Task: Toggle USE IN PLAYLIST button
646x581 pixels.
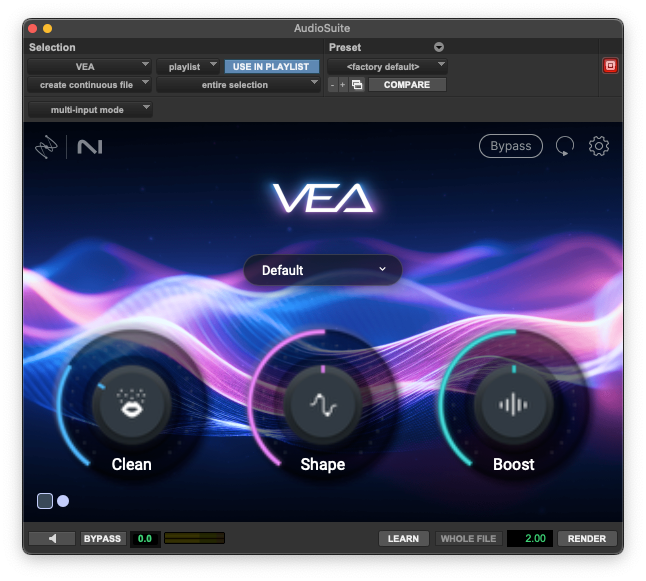Action: tap(271, 67)
